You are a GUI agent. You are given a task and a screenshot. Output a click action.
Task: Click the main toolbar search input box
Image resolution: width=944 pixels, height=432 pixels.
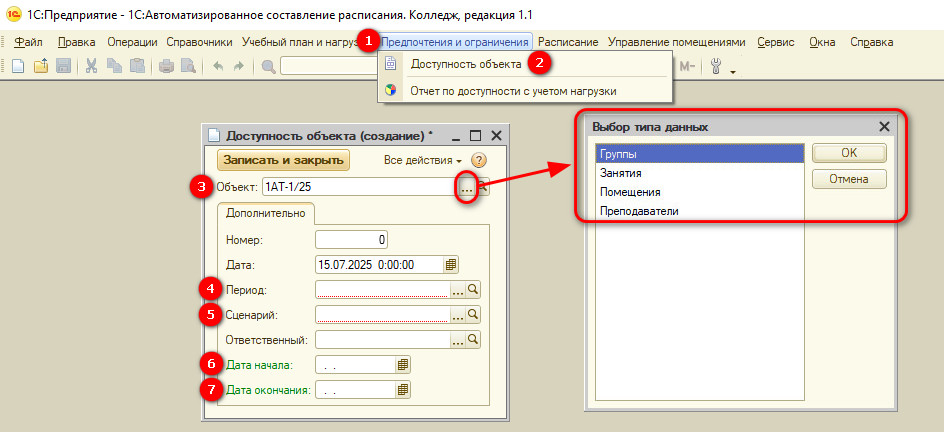point(329,66)
